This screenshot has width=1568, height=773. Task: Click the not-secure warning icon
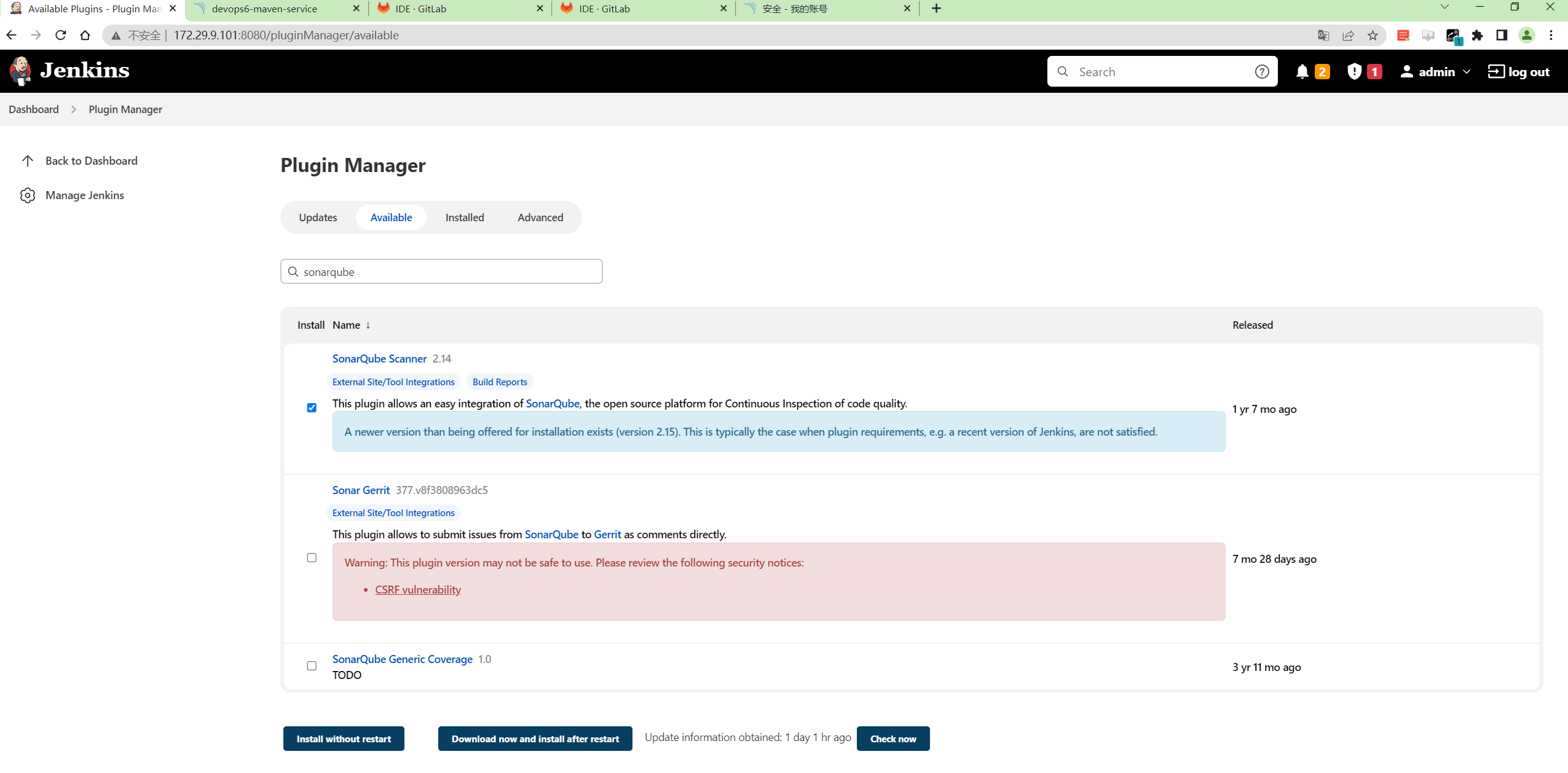click(x=116, y=36)
